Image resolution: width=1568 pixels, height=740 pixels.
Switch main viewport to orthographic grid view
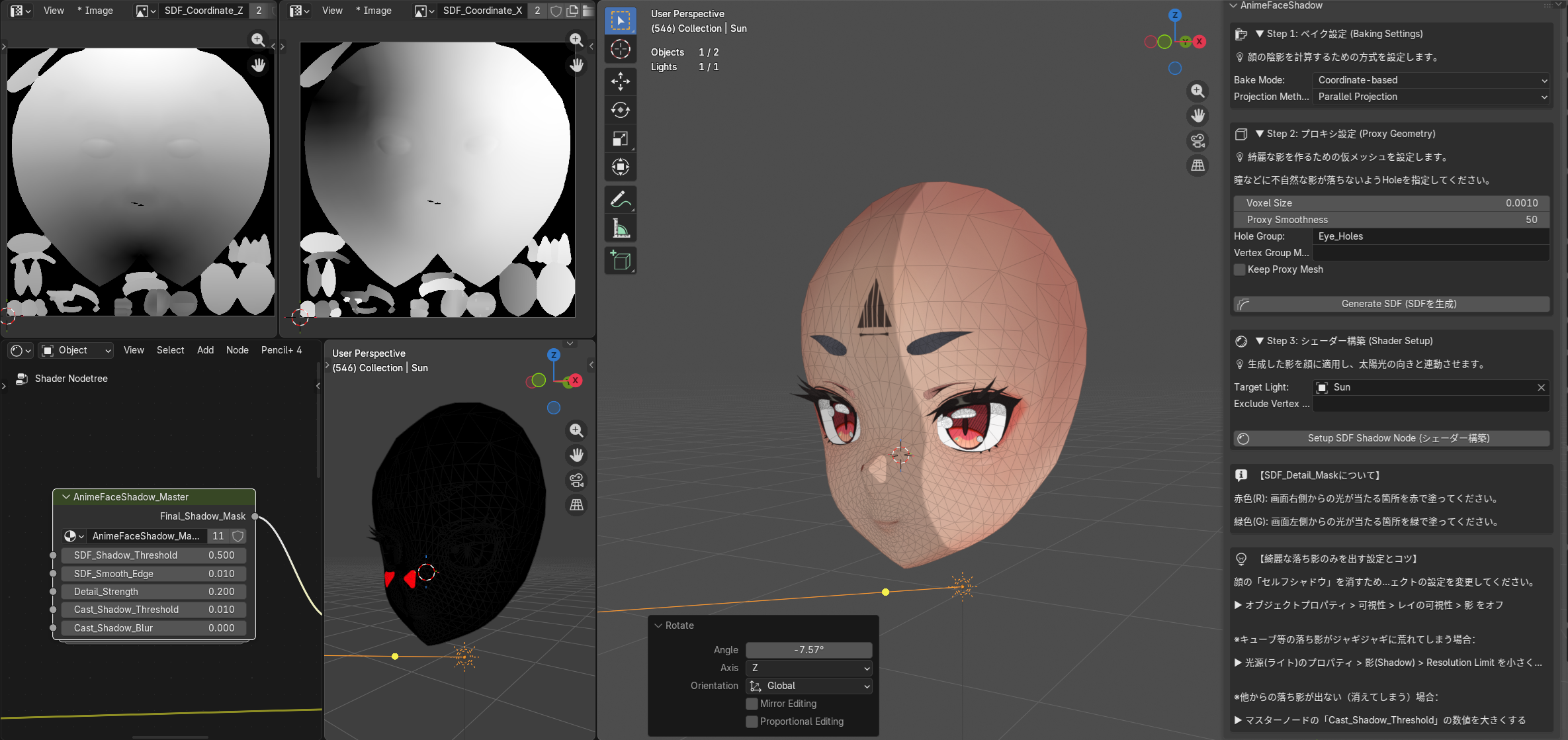(x=1198, y=165)
